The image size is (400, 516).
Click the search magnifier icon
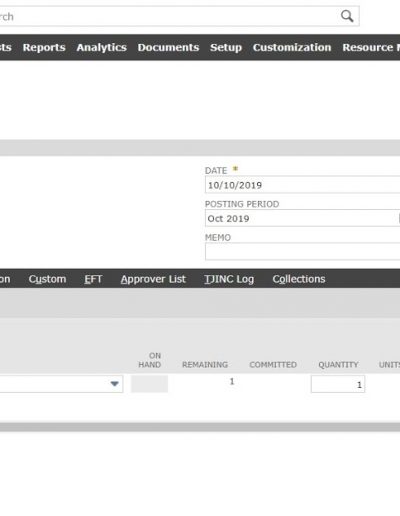tap(347, 16)
